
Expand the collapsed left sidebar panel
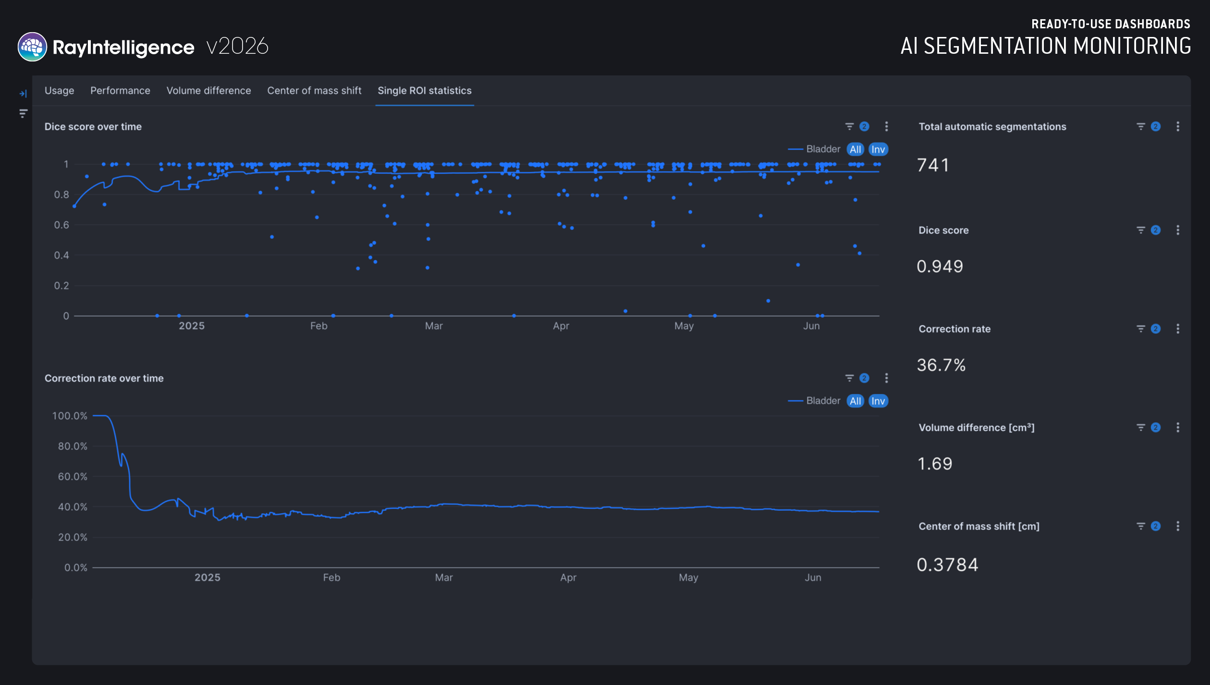pyautogui.click(x=22, y=93)
